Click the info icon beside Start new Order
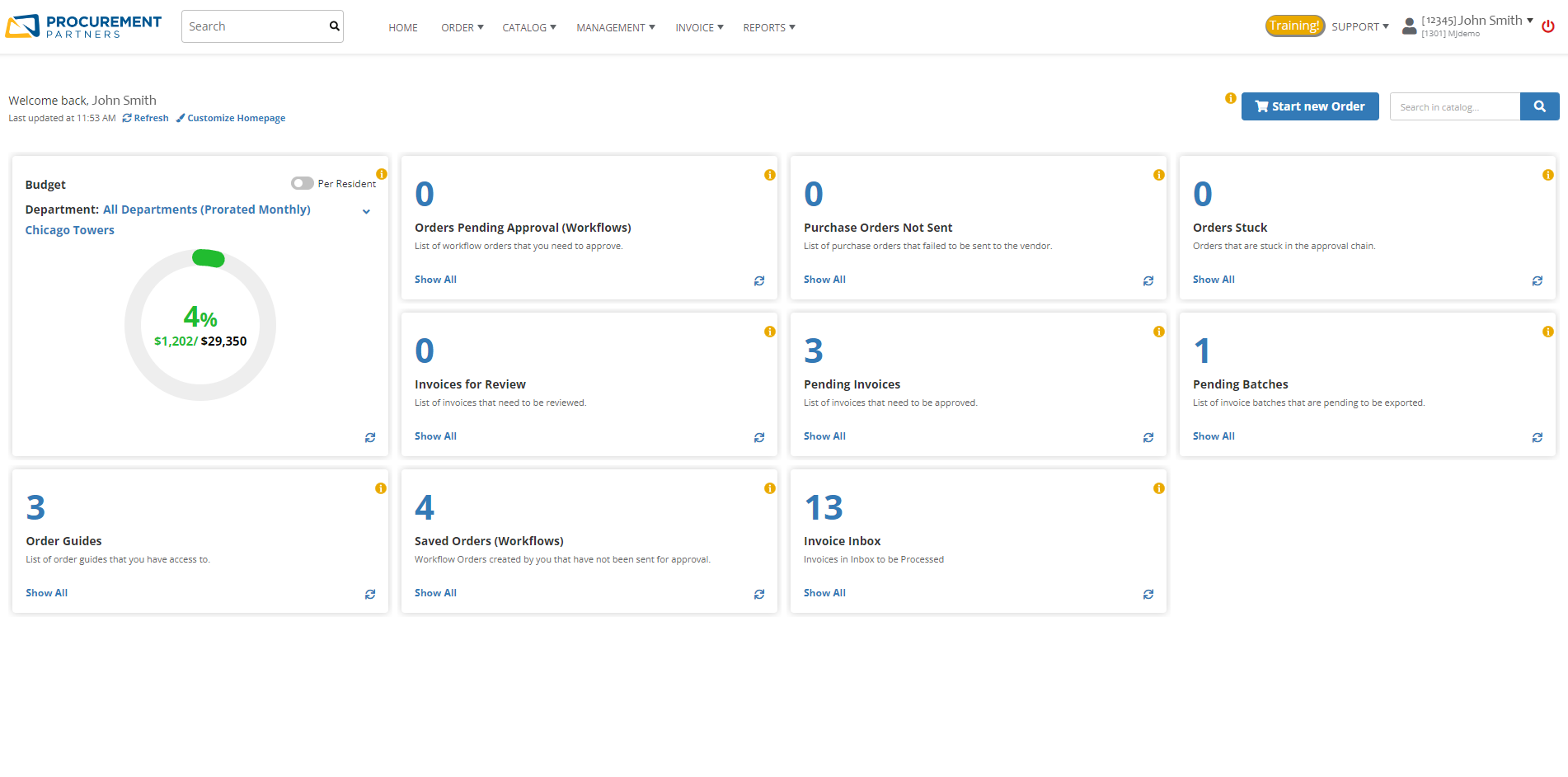Image resolution: width=1568 pixels, height=777 pixels. pos(1231,97)
